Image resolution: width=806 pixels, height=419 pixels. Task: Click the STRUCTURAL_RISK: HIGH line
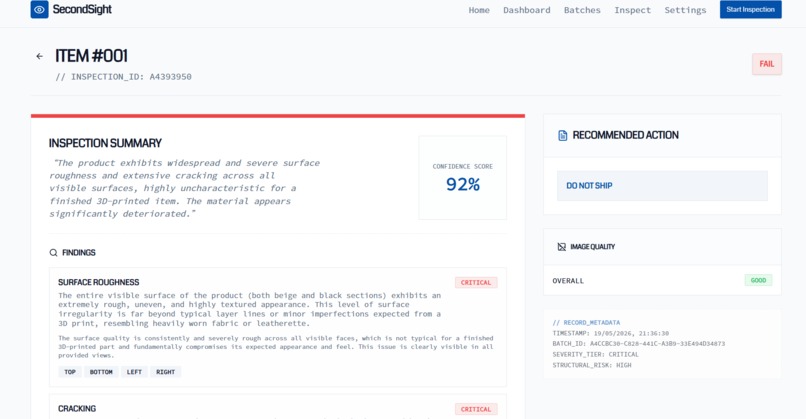point(592,365)
